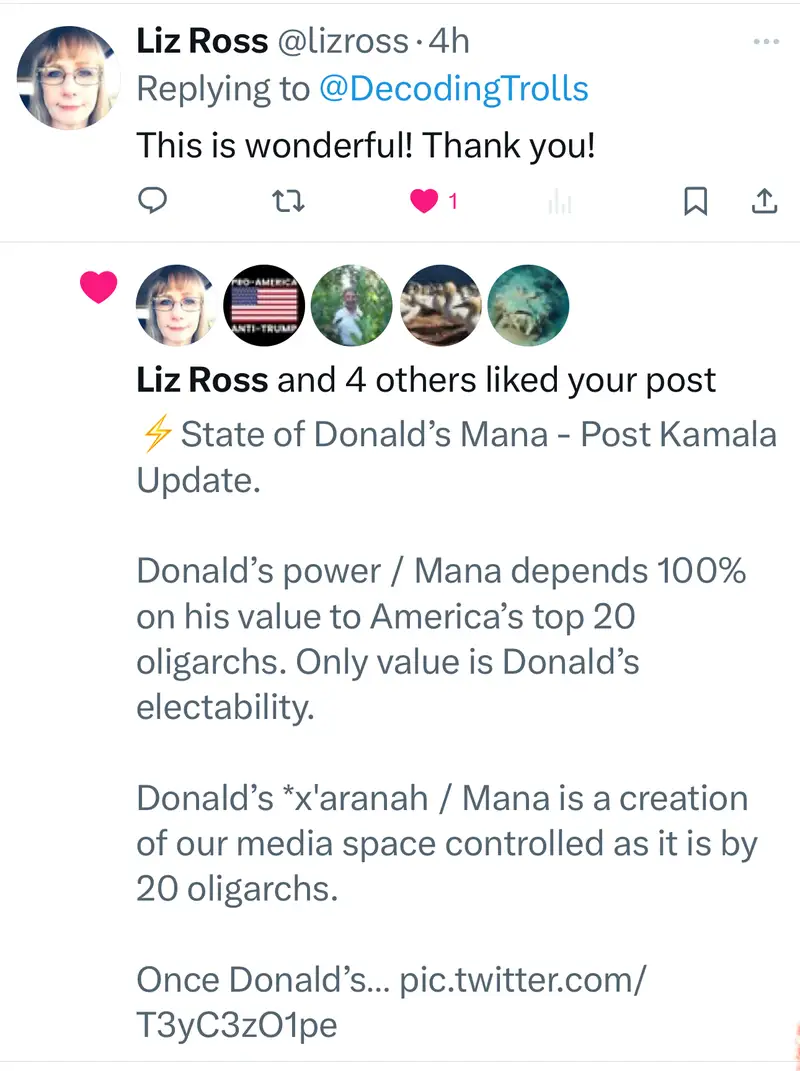View analytics for Liz Ross's reply
The width and height of the screenshot is (800, 1071).
tap(560, 203)
